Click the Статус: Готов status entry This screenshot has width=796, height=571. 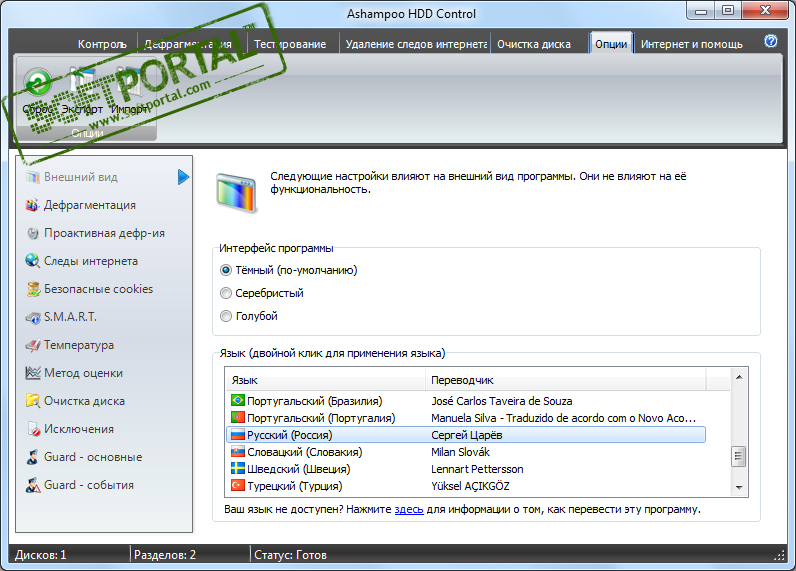[290, 555]
